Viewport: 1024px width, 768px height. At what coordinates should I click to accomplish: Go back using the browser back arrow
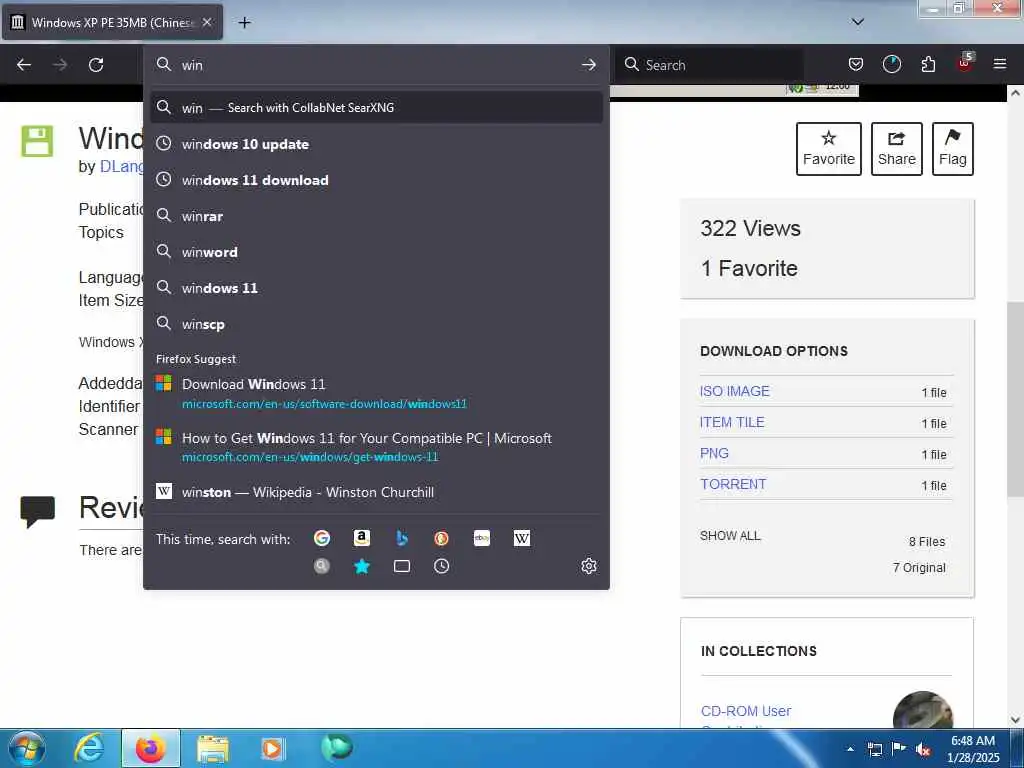pos(24,65)
